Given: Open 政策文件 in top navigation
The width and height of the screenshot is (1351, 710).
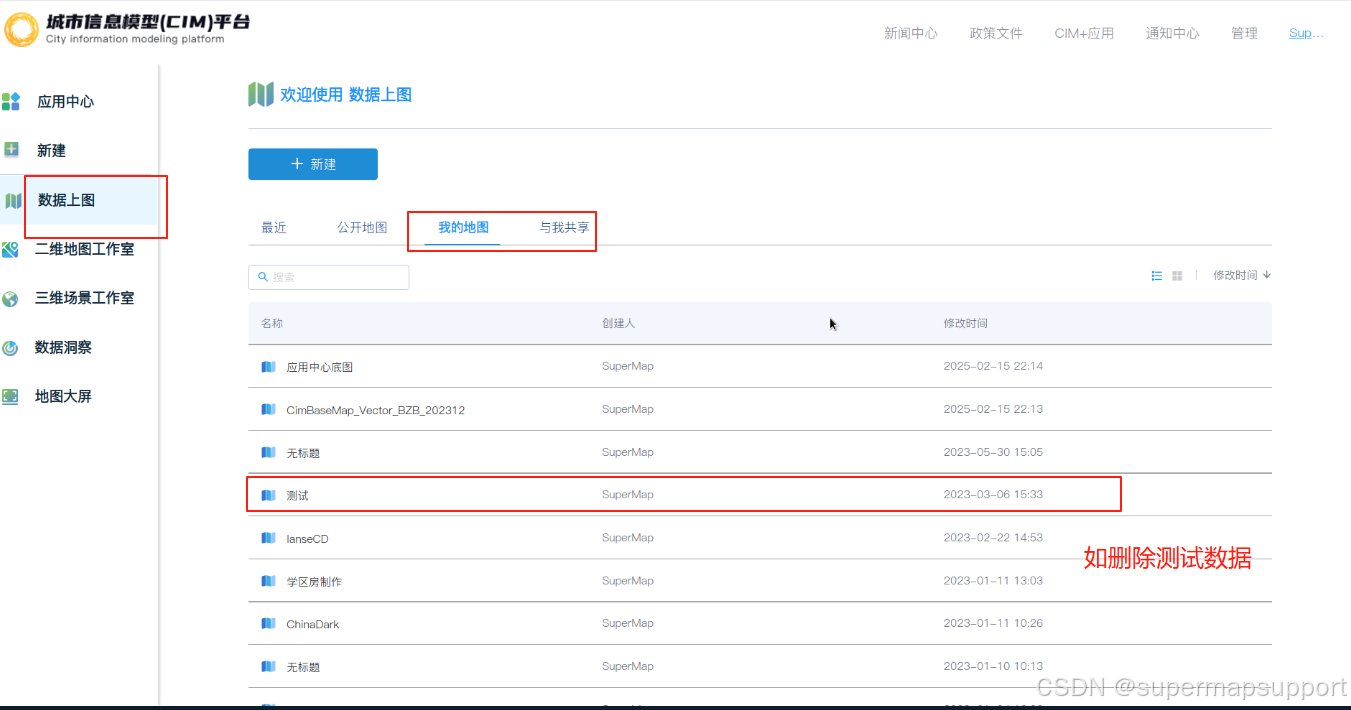Looking at the screenshot, I should point(996,33).
